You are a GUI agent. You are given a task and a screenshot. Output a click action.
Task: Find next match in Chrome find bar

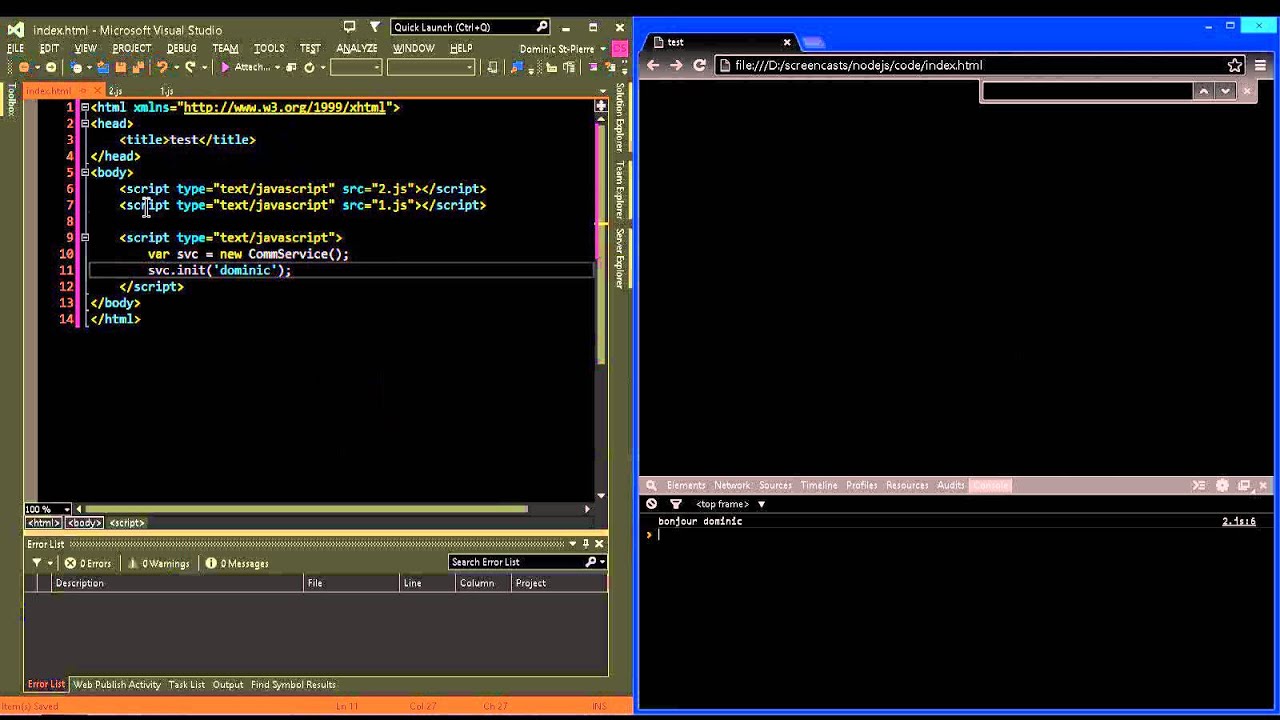tap(1225, 91)
